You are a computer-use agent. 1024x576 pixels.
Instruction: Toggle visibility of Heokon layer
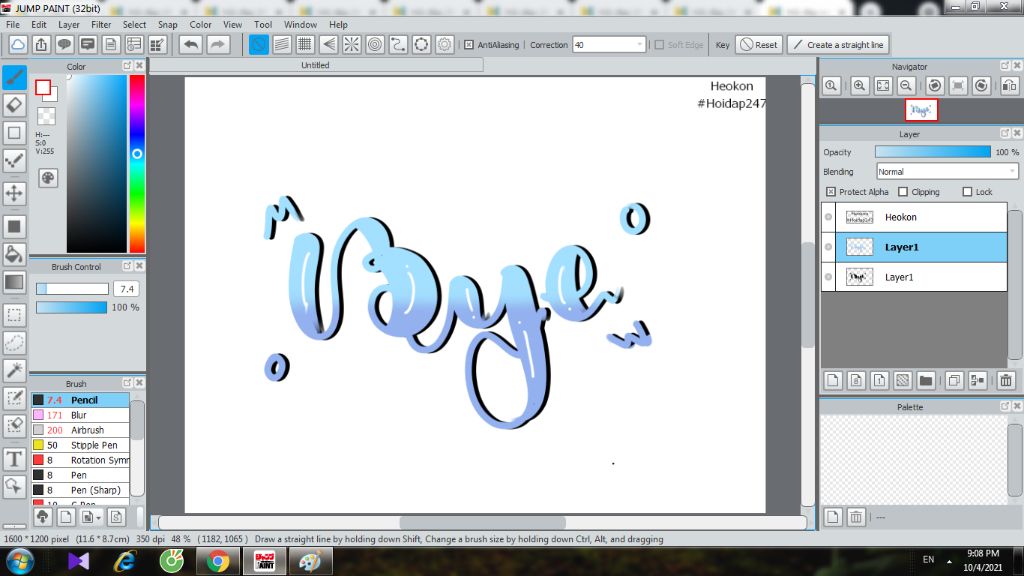[828, 217]
